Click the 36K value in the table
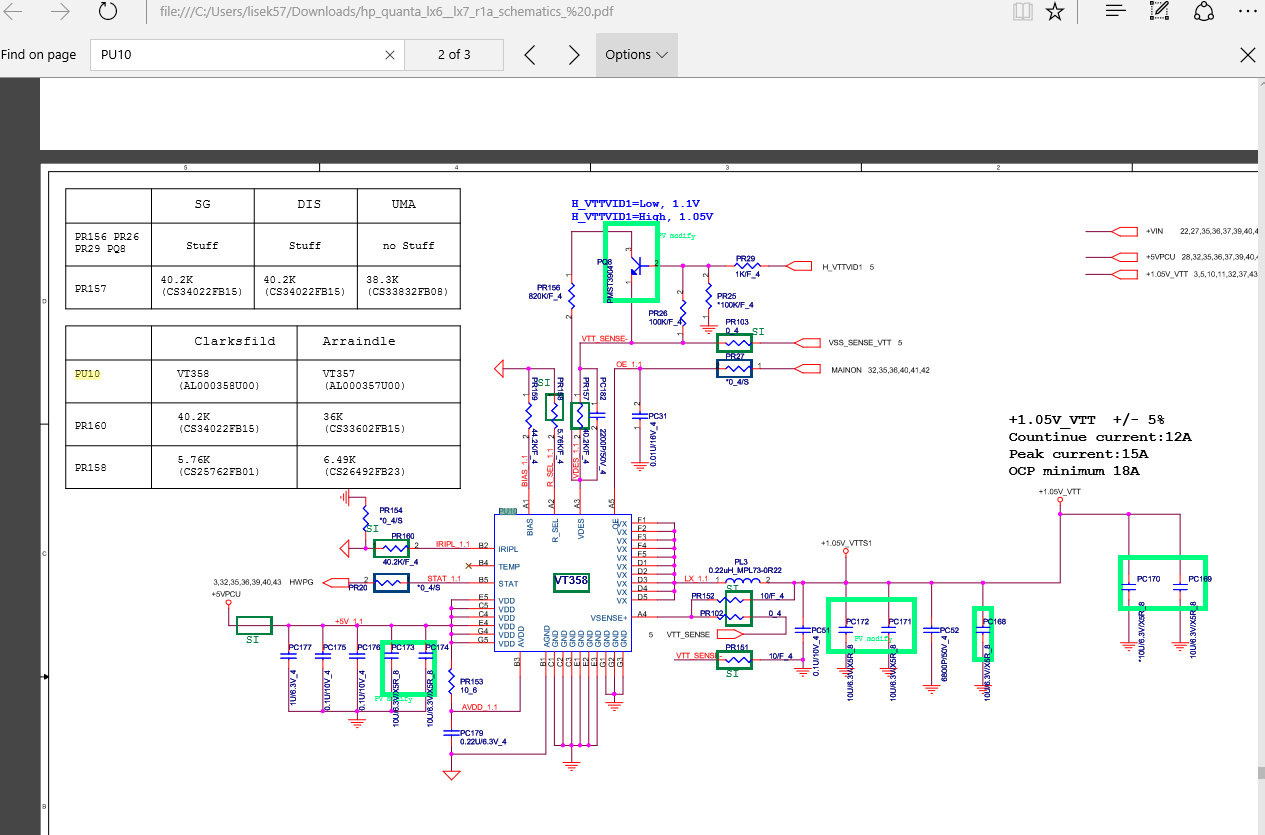Screen dimensions: 1265x835 333,417
